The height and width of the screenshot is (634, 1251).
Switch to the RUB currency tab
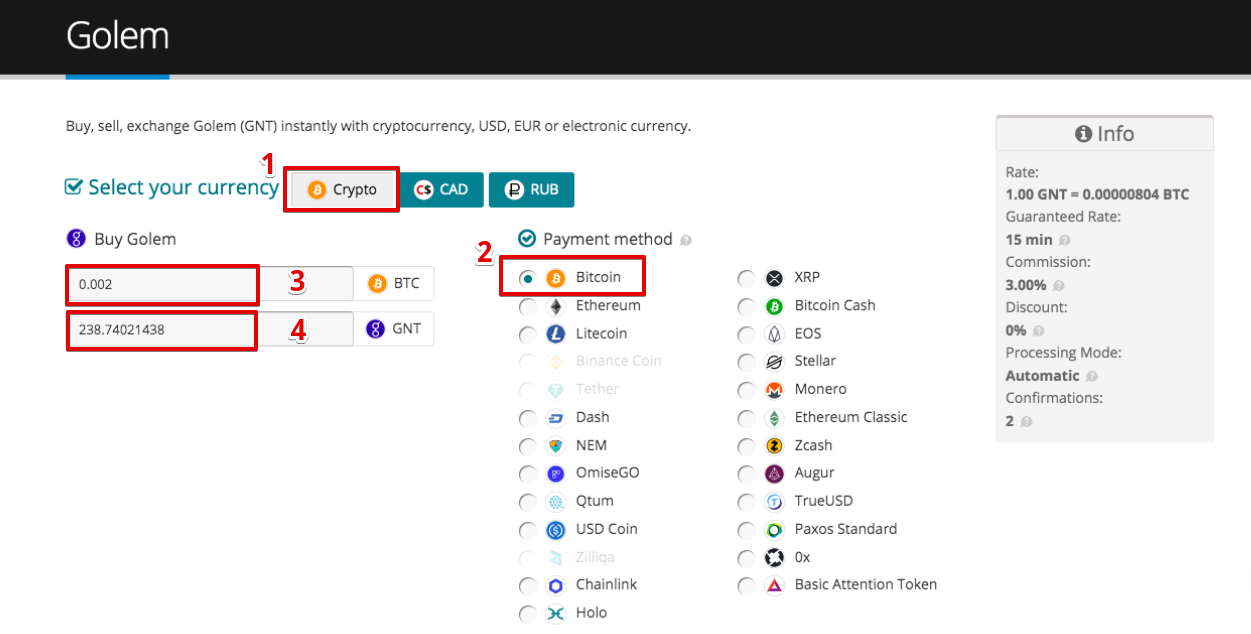[x=531, y=190]
